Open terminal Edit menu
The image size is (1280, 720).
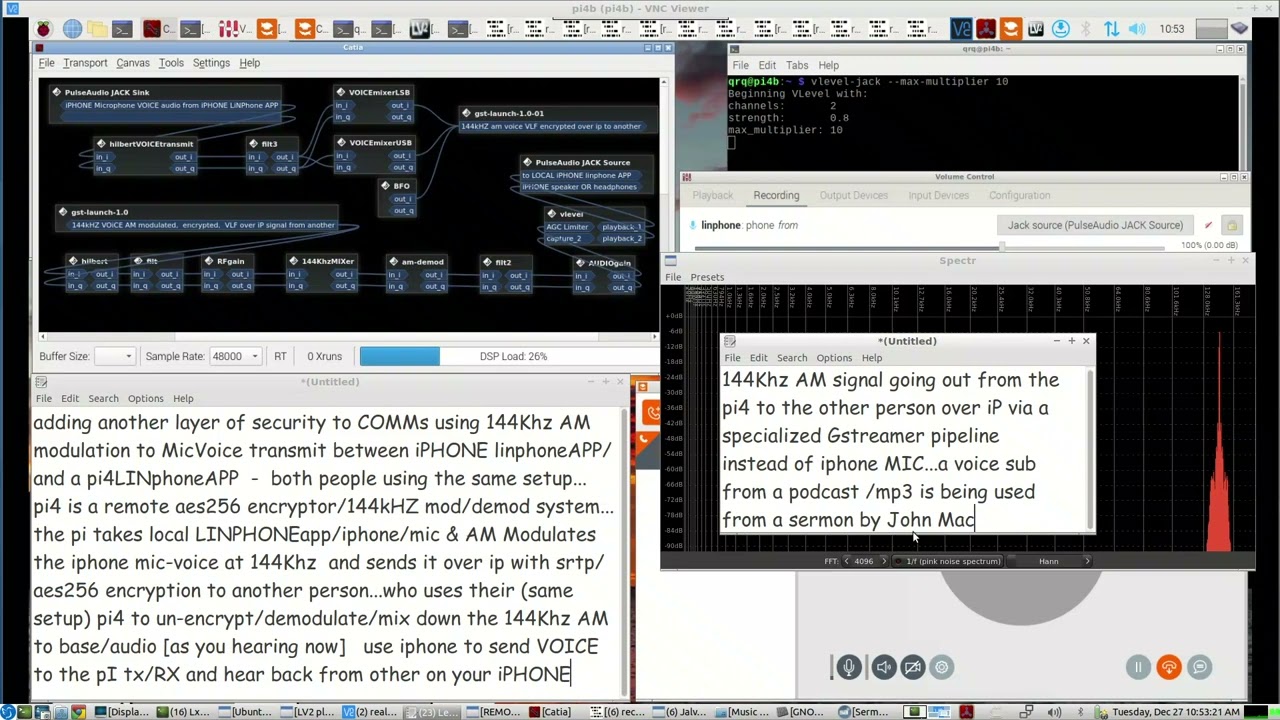point(767,65)
